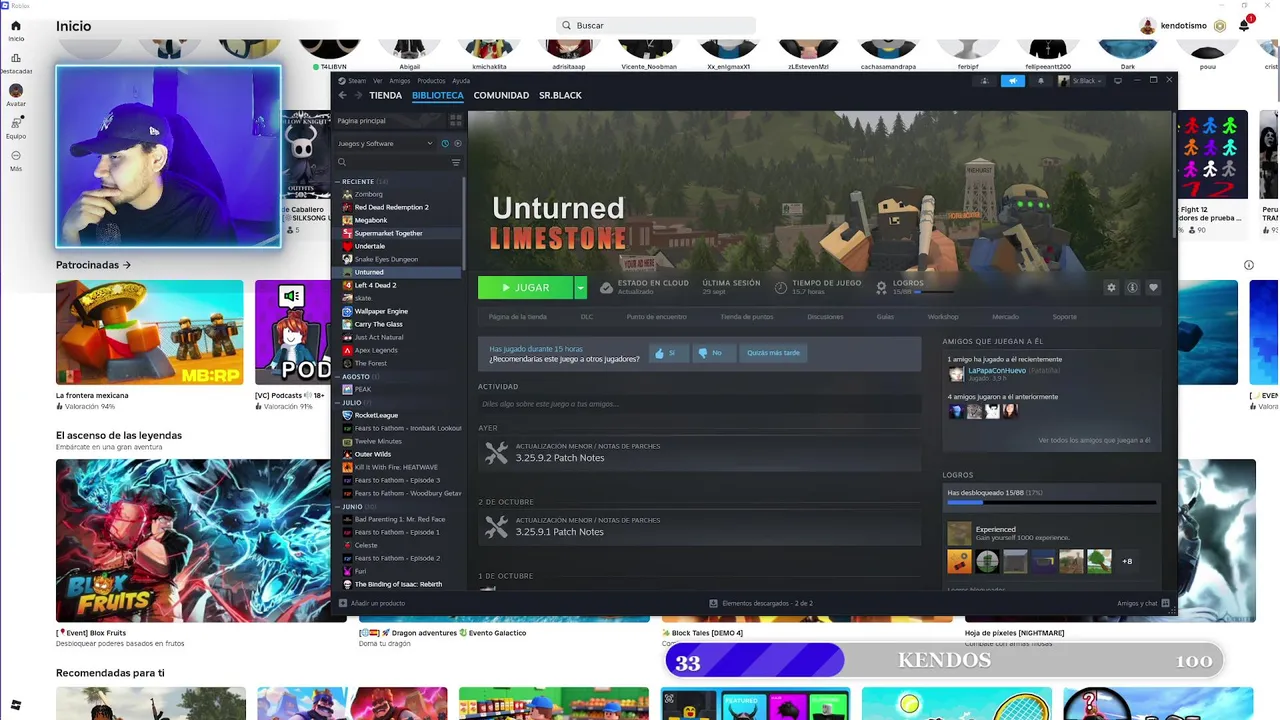This screenshot has width=1280, height=720.
Task: Open Sr.Black account dropdown
Action: click(x=1081, y=81)
